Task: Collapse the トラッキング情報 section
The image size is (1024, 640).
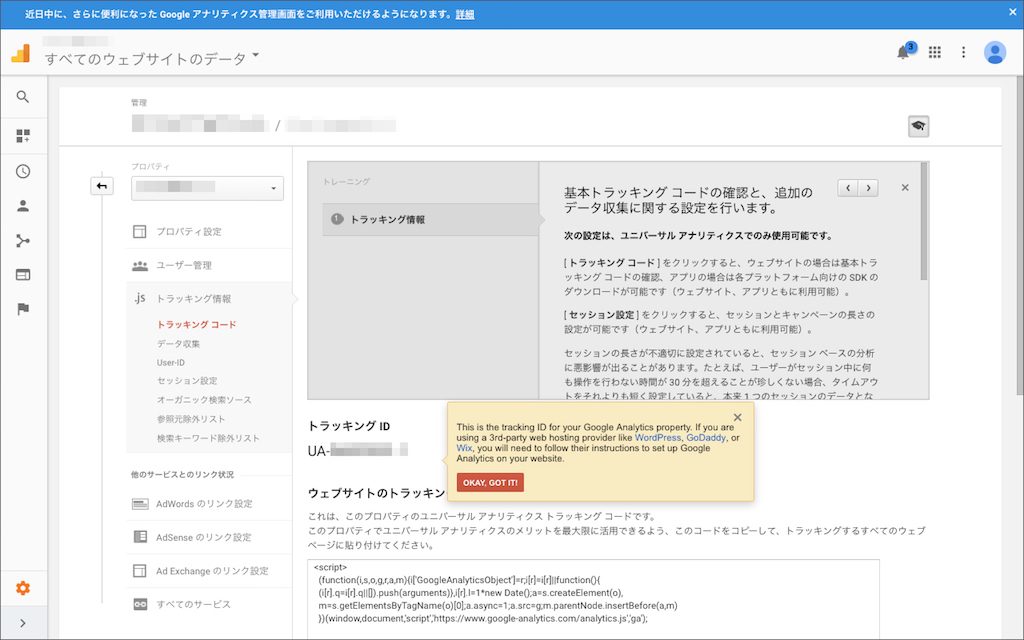Action: coord(194,298)
